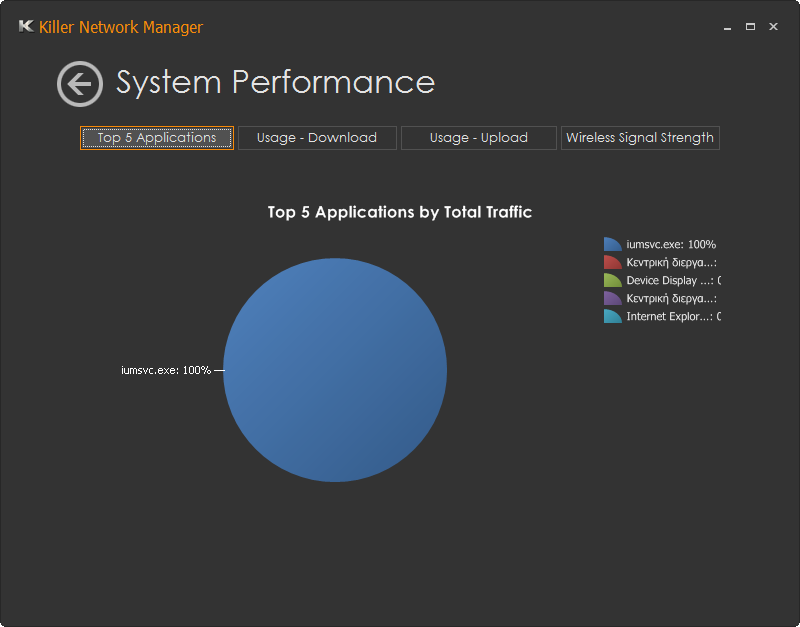Click the legend text 'iumsvc.exe: 100%'
800x627 pixels.
click(x=671, y=244)
